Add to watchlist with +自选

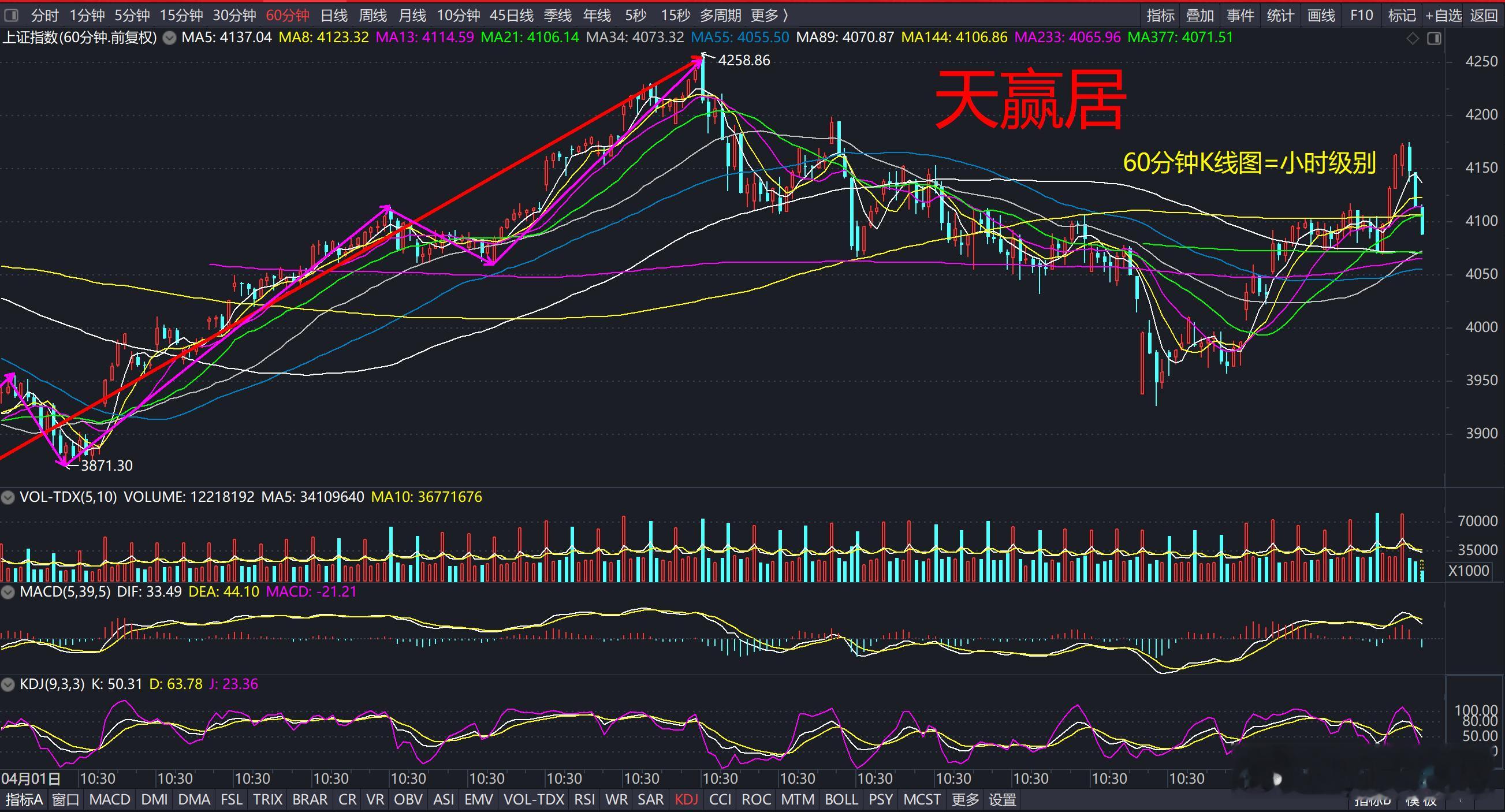click(1443, 15)
